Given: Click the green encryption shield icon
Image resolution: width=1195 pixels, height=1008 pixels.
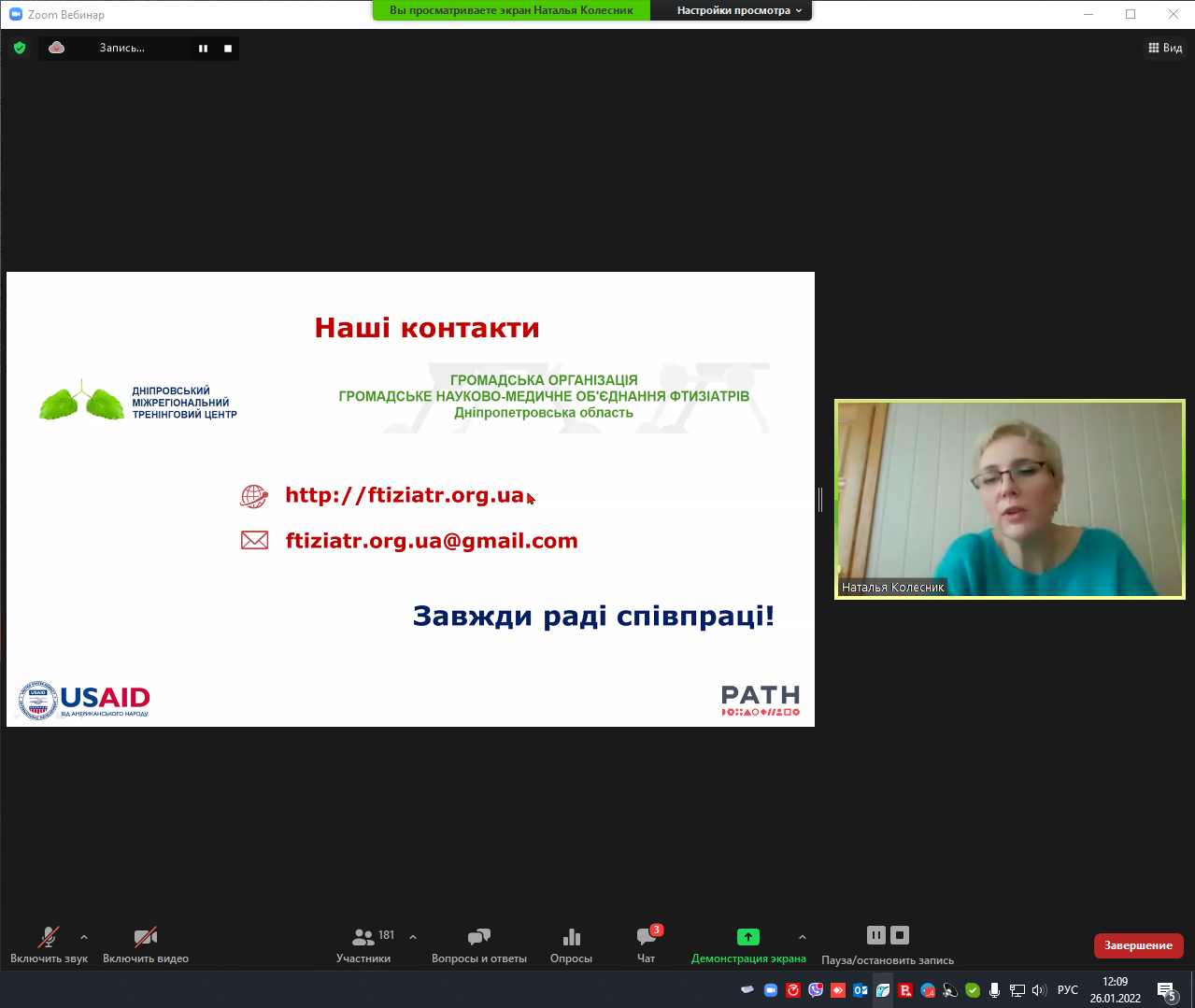Looking at the screenshot, I should 20,48.
